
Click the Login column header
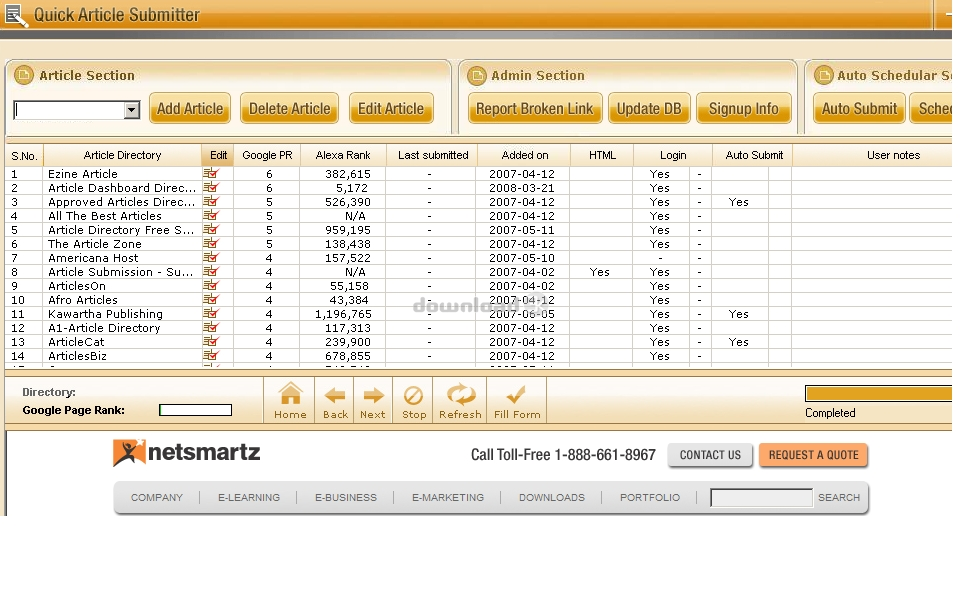(x=673, y=155)
